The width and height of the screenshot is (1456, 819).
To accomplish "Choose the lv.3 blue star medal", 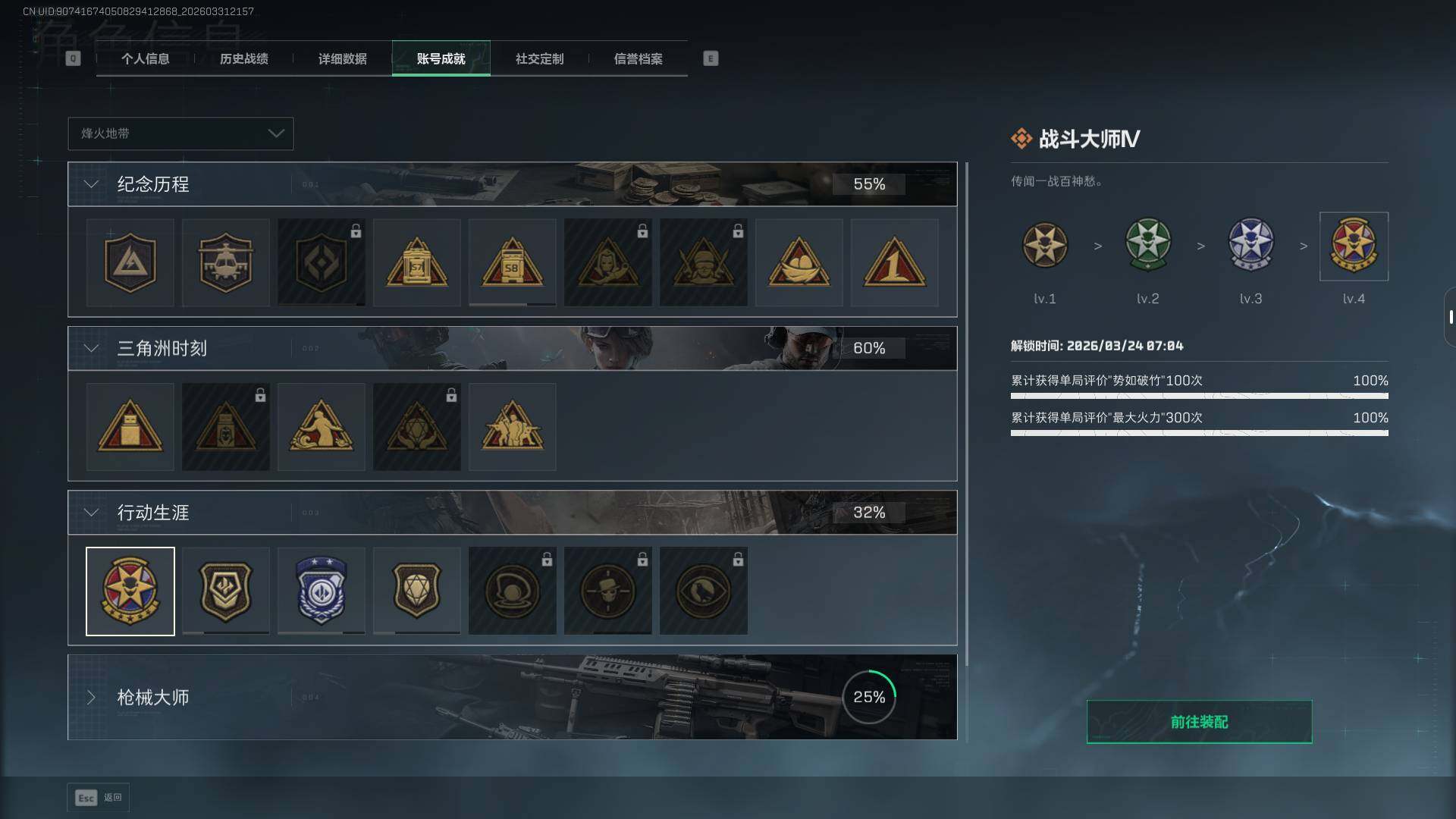I will (x=1250, y=245).
